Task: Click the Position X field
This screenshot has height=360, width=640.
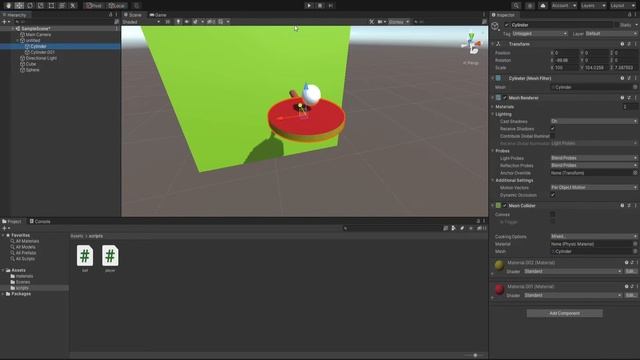Action: pos(567,53)
